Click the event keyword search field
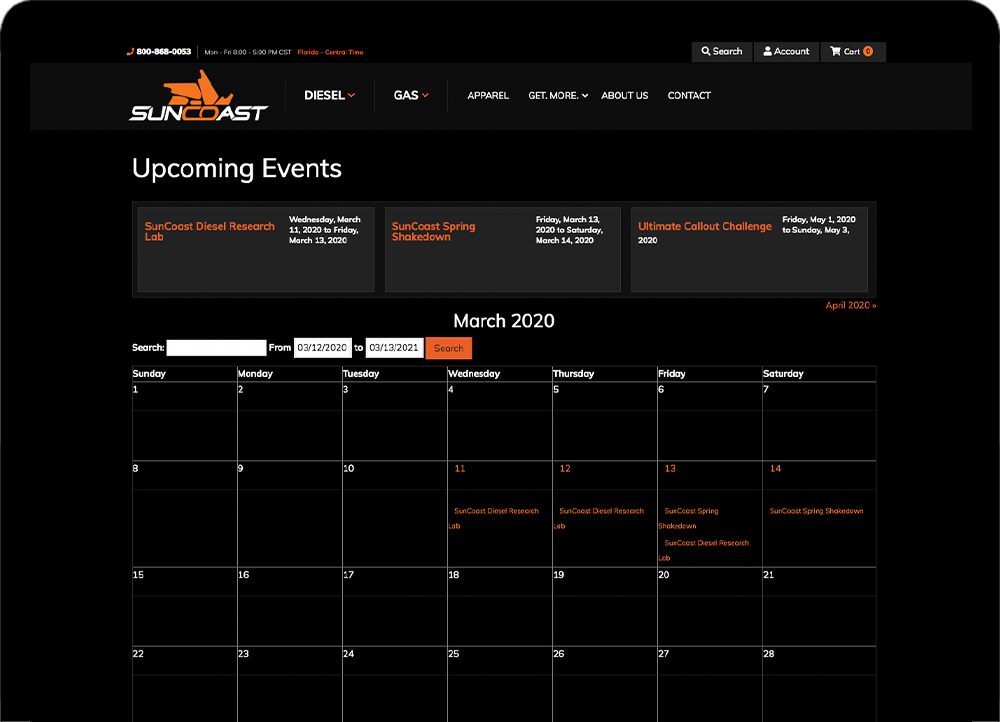Image resolution: width=1000 pixels, height=722 pixels. pyautogui.click(x=216, y=348)
